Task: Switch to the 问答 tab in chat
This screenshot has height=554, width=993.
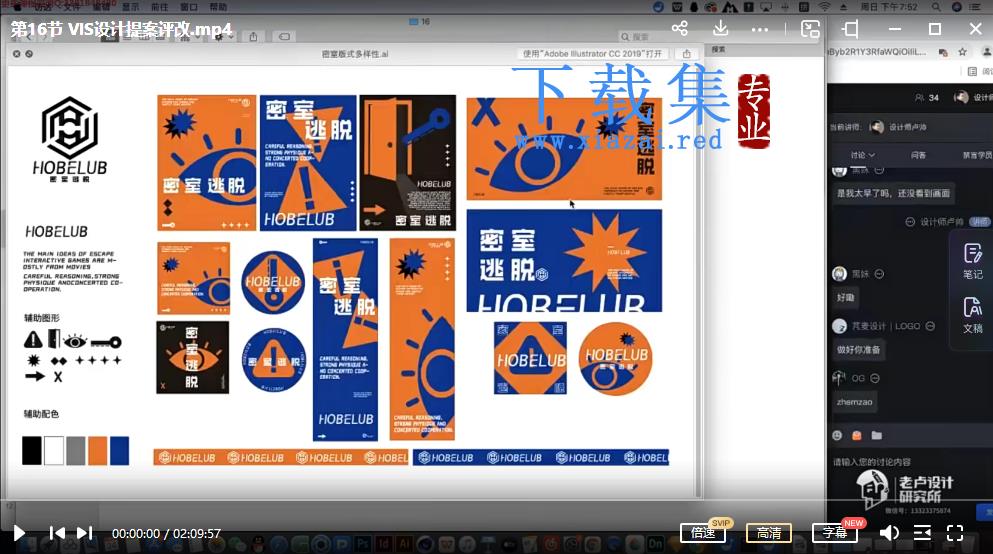Action: [x=918, y=155]
